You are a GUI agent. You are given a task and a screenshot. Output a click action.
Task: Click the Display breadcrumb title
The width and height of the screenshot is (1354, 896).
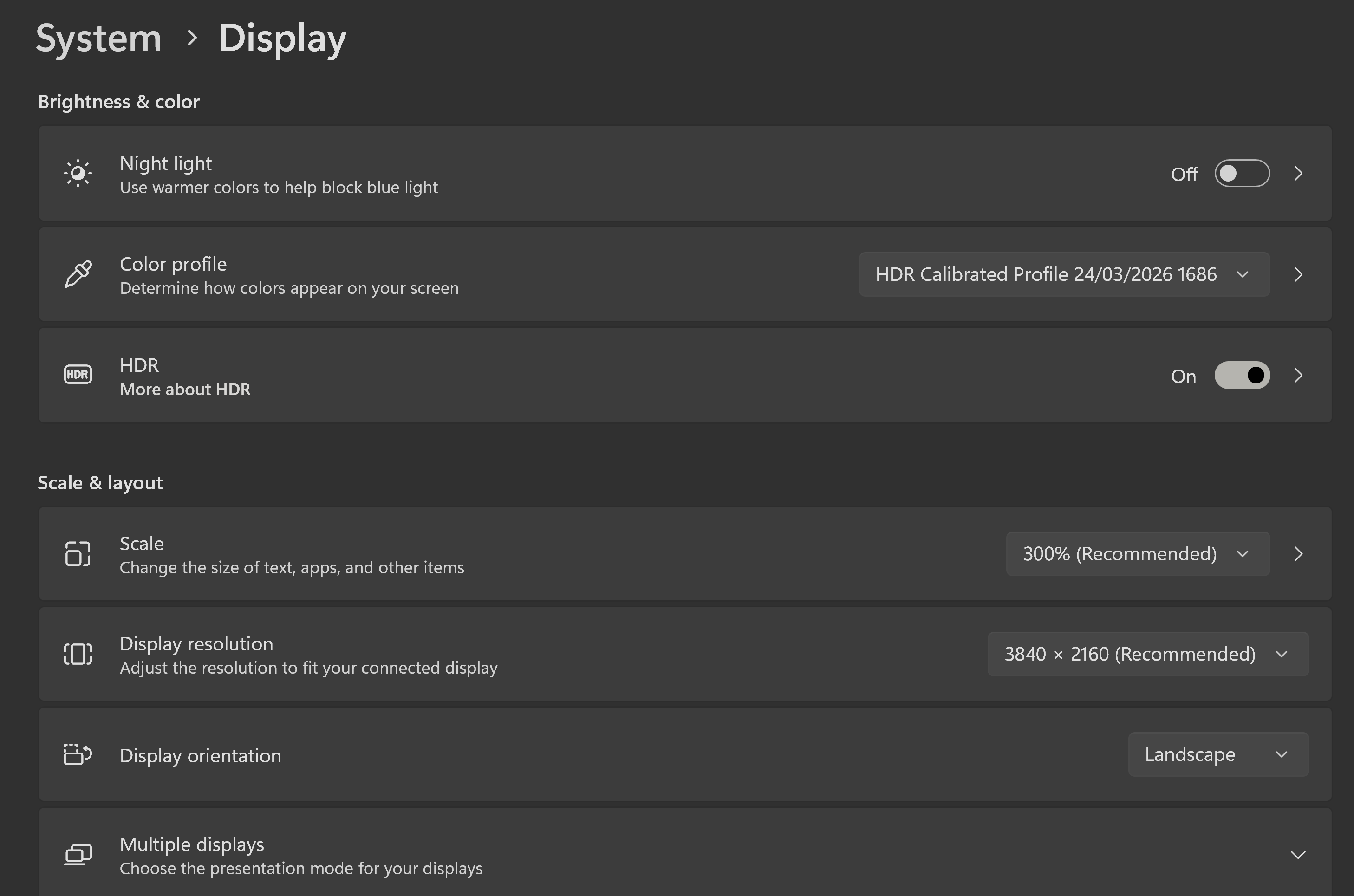(x=283, y=38)
